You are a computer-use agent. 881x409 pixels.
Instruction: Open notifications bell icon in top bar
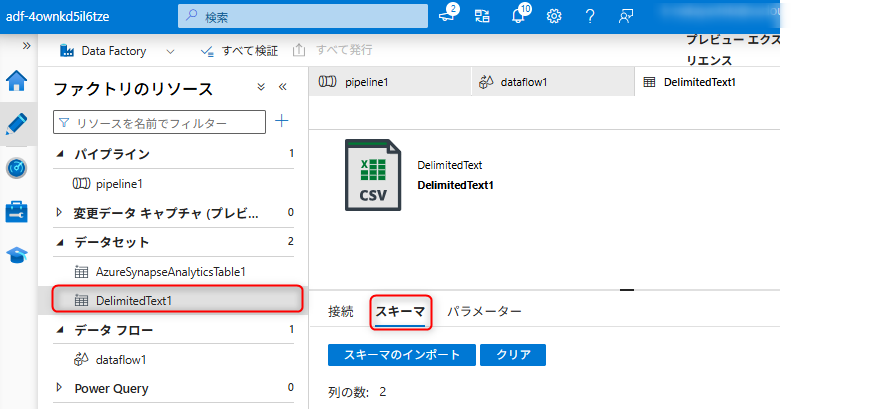[x=519, y=16]
